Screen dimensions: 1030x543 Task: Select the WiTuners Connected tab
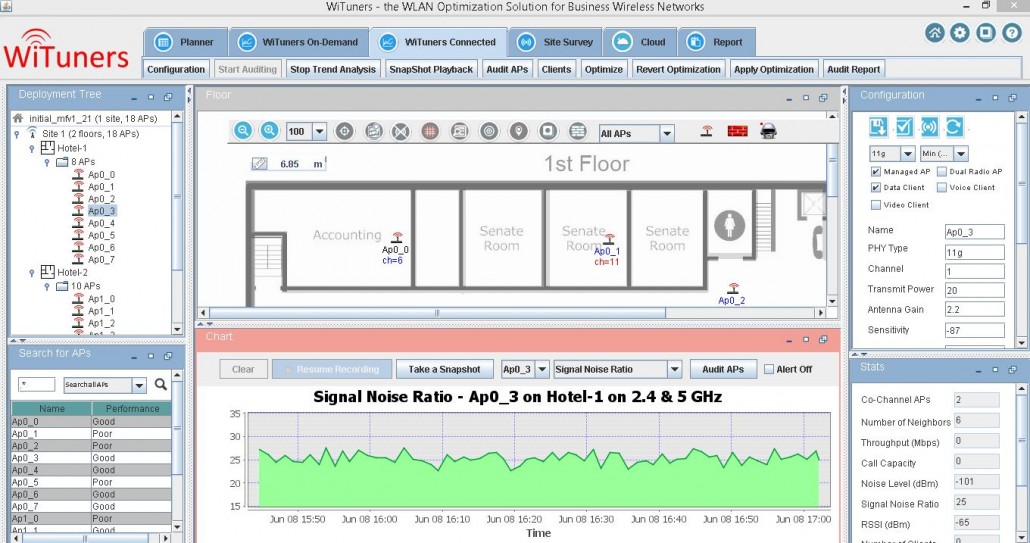click(438, 42)
